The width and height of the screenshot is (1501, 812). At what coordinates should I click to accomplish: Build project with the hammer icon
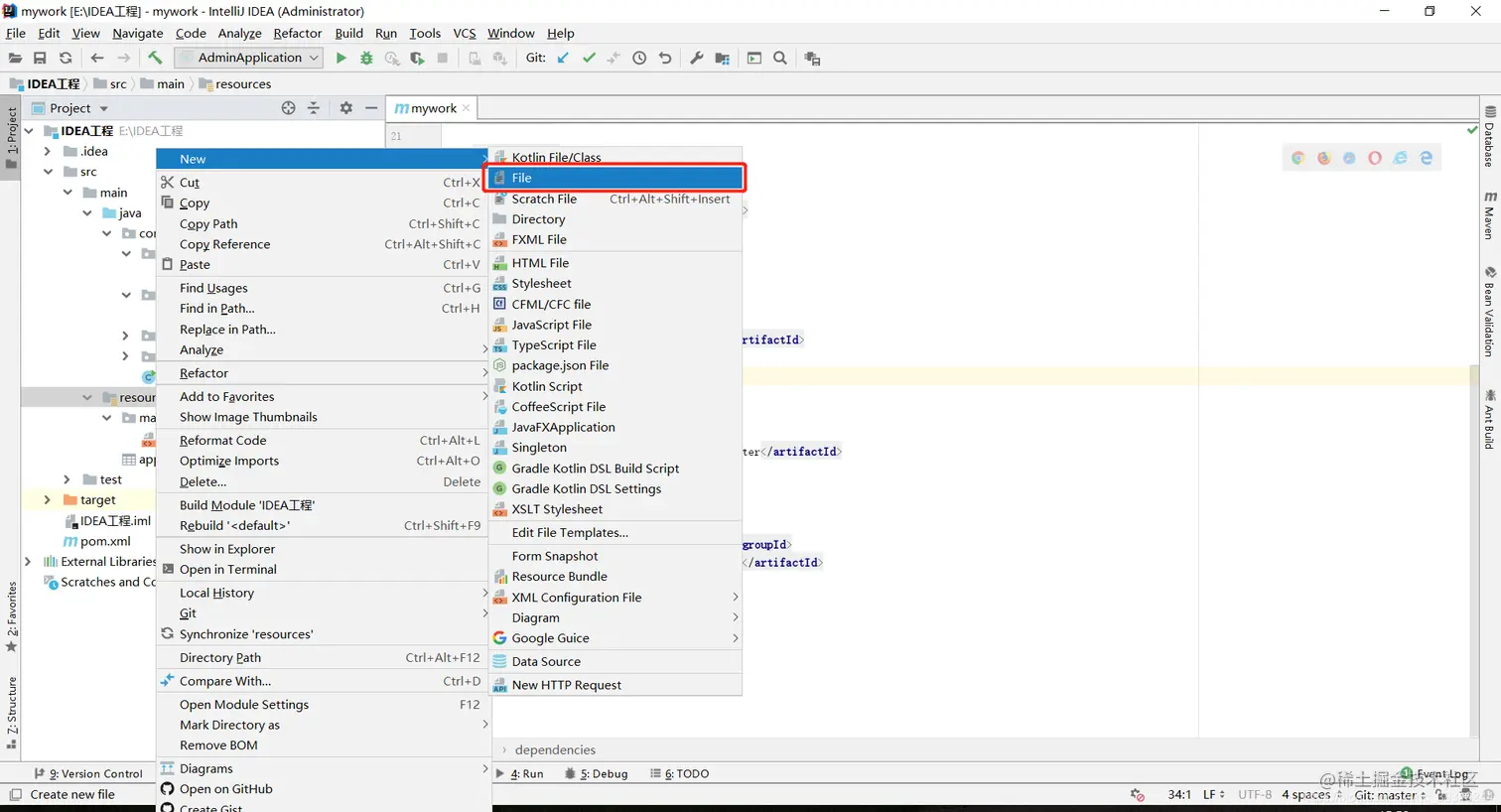pyautogui.click(x=155, y=58)
